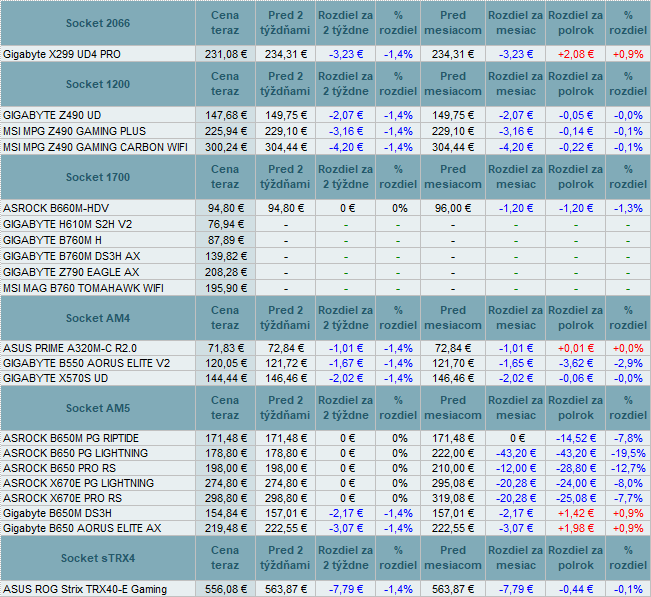Click the red +1,98 € value

point(575,528)
